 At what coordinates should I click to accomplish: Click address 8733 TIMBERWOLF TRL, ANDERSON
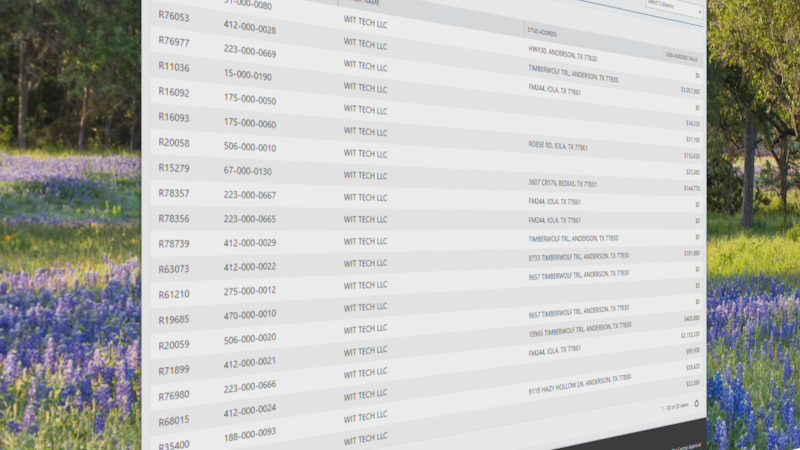579,257
